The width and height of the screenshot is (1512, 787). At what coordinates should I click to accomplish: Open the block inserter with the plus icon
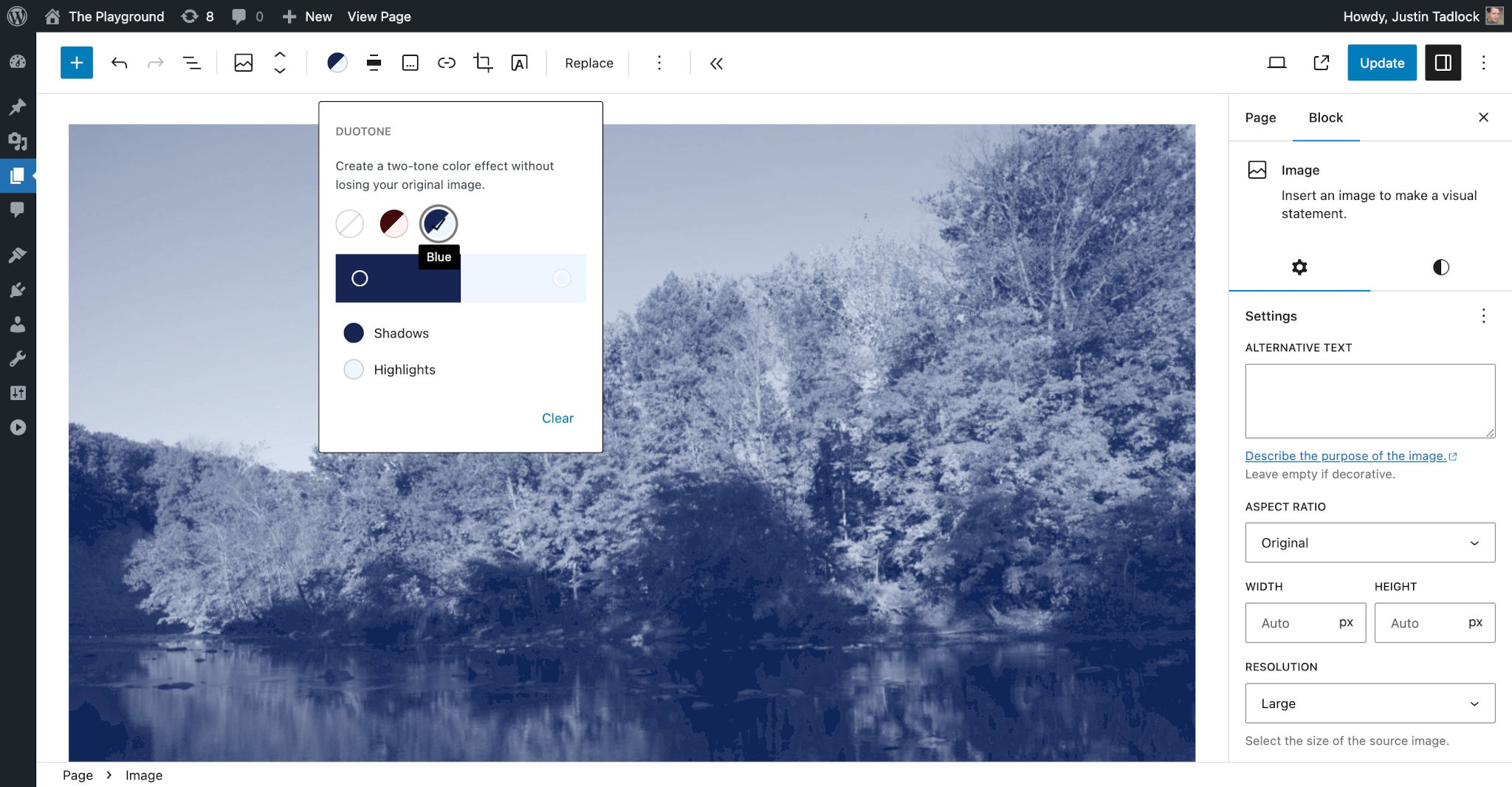click(x=76, y=63)
